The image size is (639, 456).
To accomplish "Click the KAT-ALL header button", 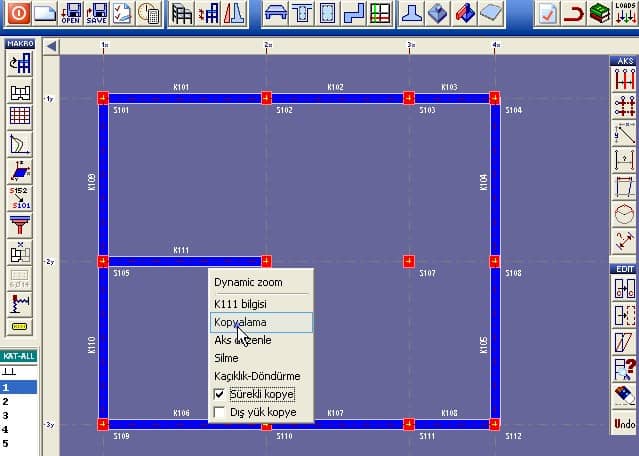I will point(19,356).
